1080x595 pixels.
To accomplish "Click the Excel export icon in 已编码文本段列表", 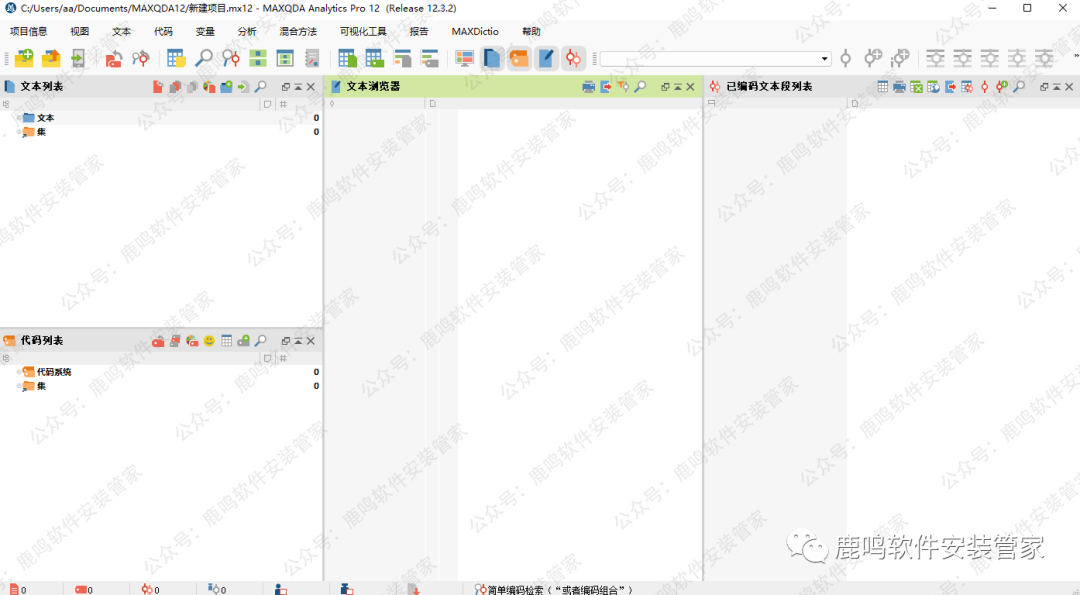I will [x=916, y=87].
